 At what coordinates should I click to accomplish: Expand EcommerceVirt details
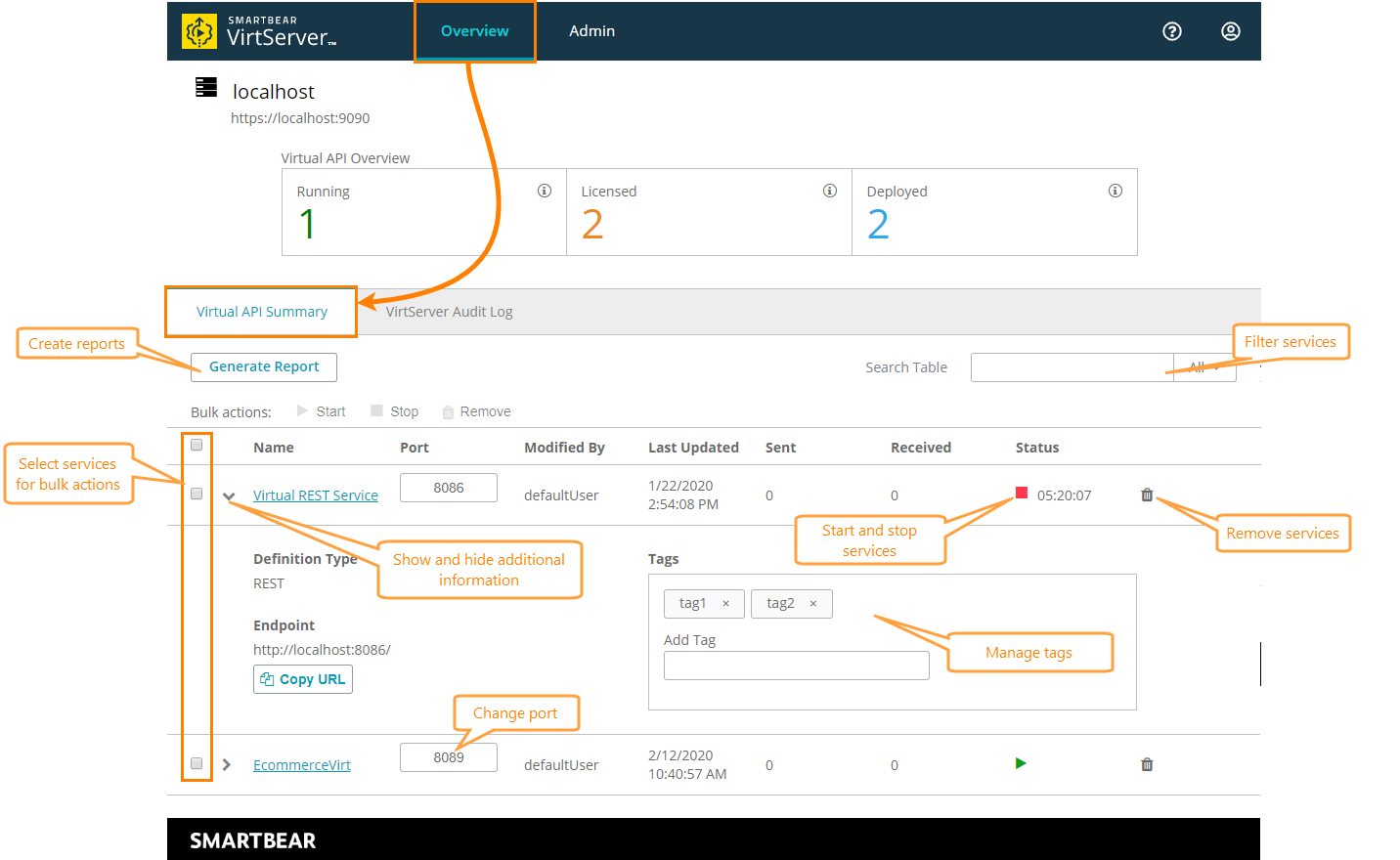coord(227,764)
